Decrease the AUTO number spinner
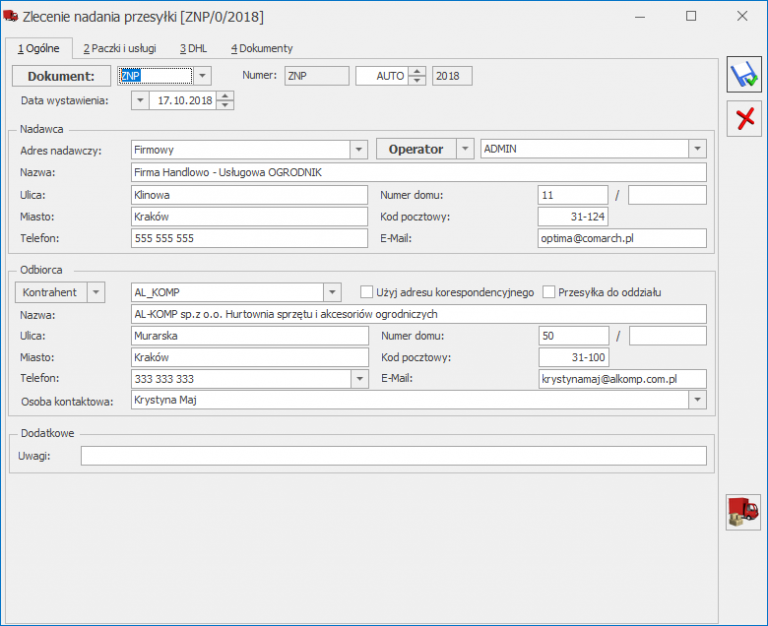The width and height of the screenshot is (768, 626). [x=417, y=80]
